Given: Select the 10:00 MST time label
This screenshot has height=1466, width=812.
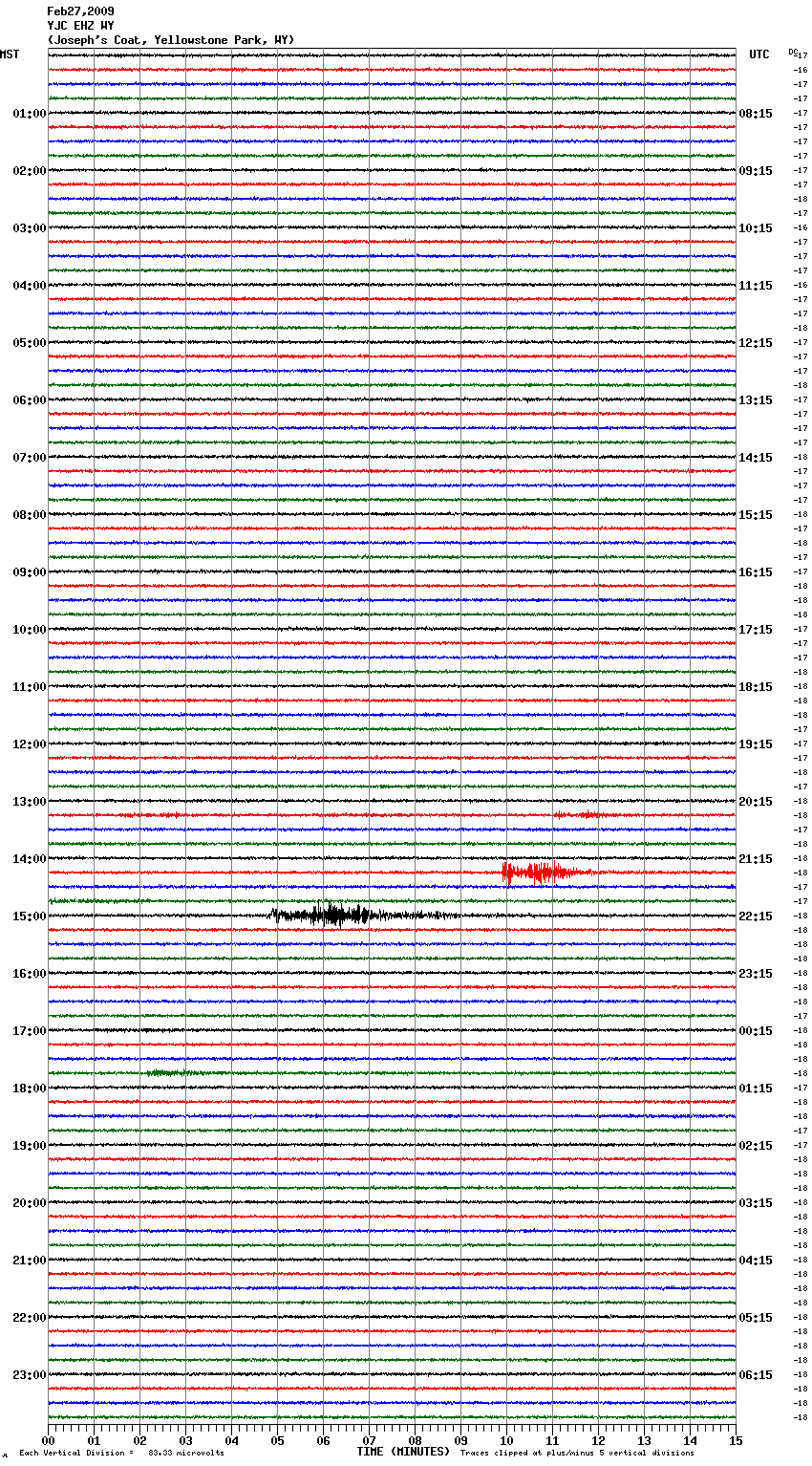Looking at the screenshot, I should [30, 630].
